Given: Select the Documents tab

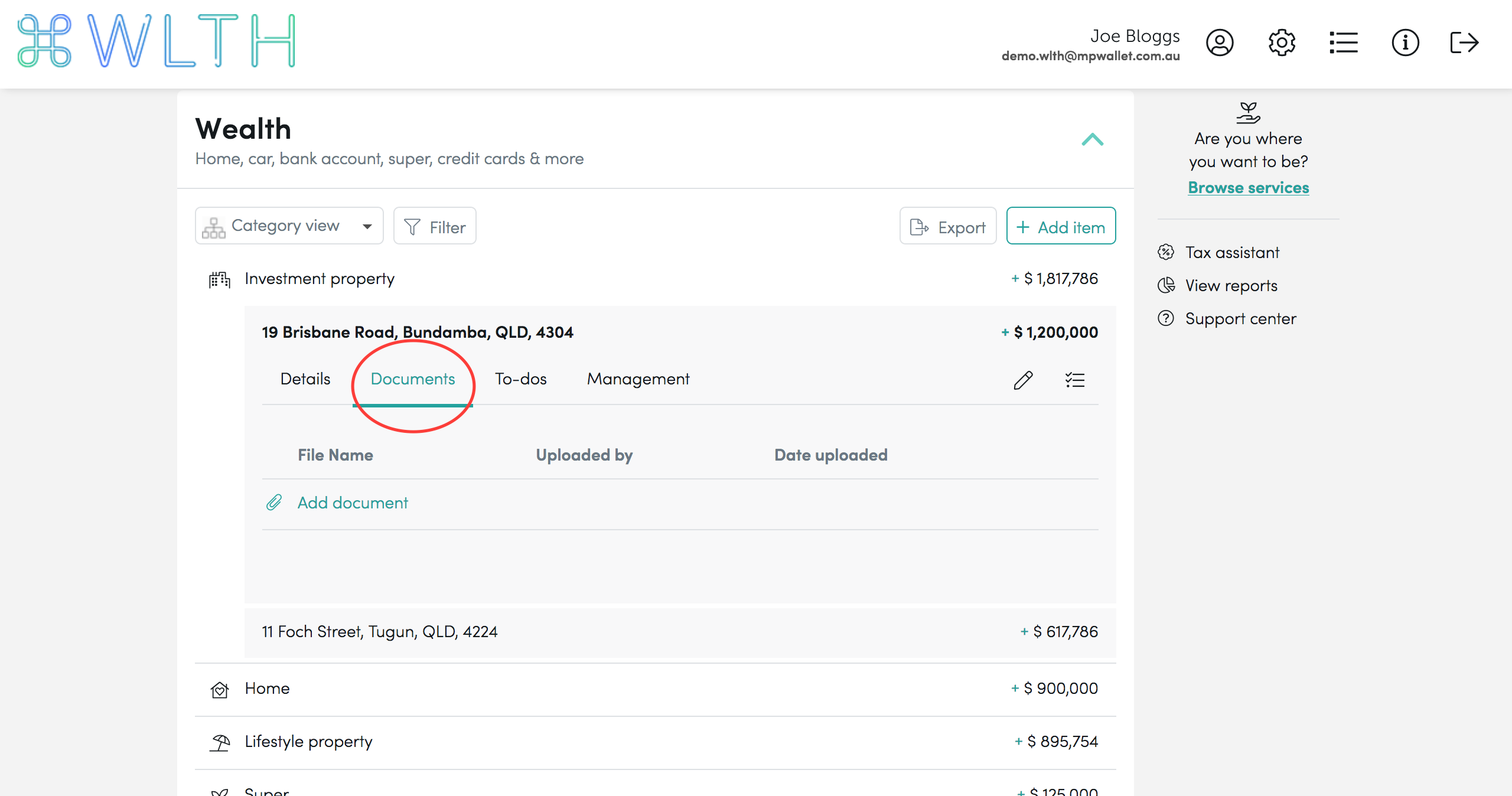Looking at the screenshot, I should (413, 379).
